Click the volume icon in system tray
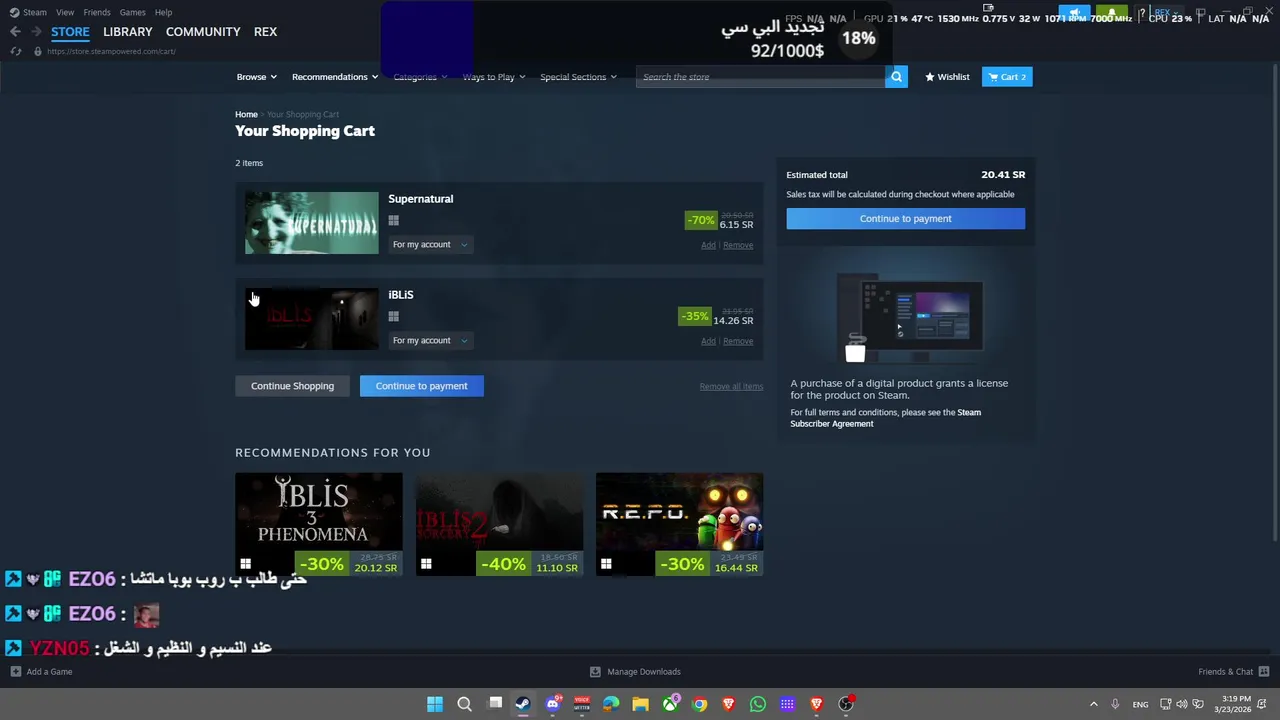The width and height of the screenshot is (1280, 720). coord(1182,704)
